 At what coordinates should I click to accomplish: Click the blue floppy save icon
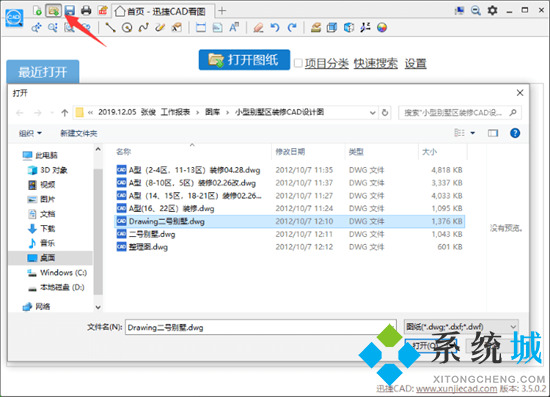pos(70,11)
